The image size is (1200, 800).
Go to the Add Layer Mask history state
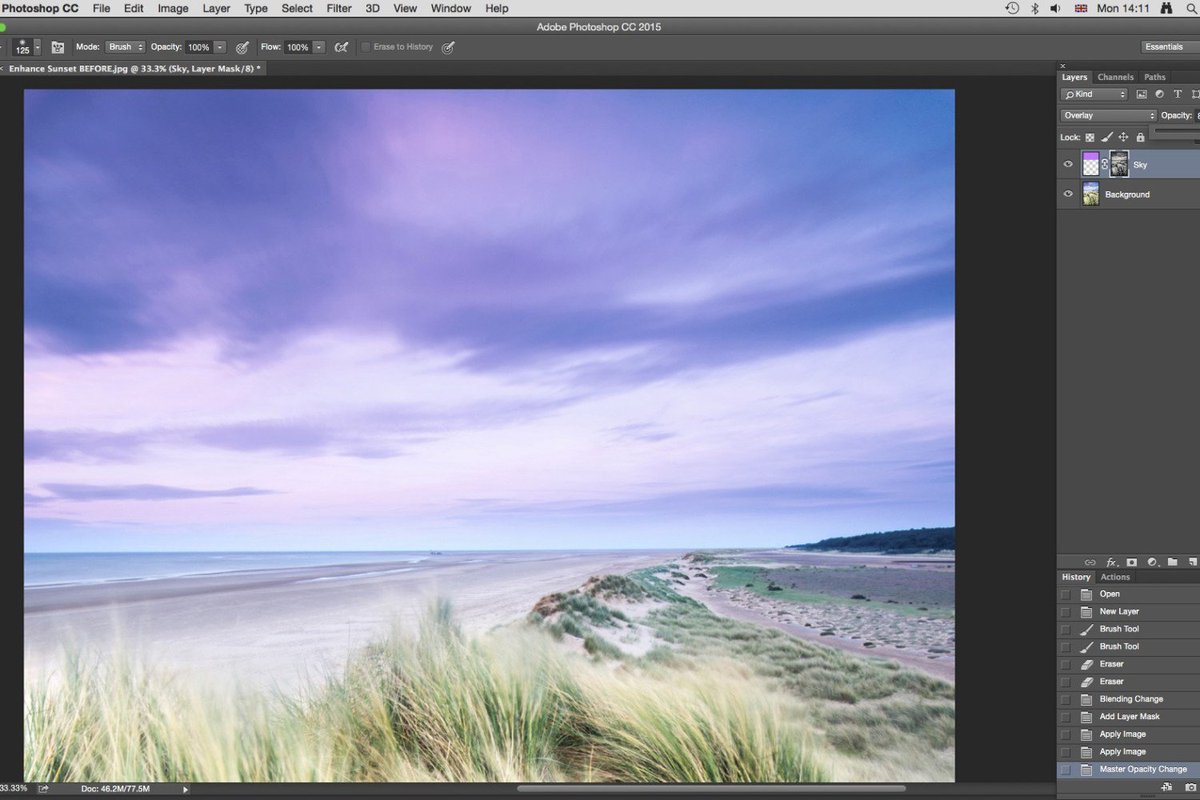[1128, 716]
